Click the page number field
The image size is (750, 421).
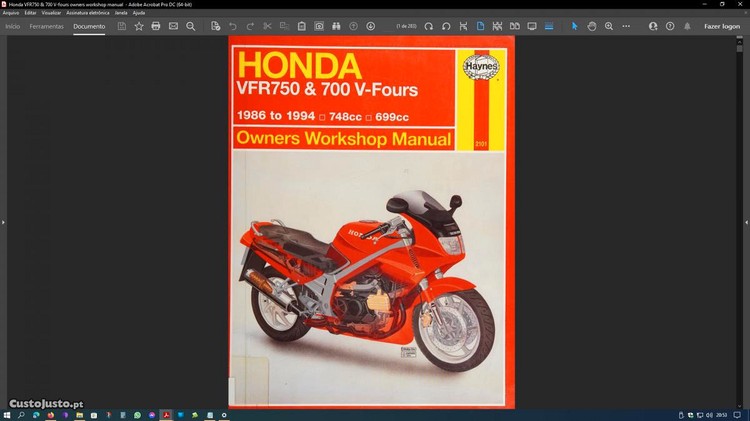click(x=405, y=26)
